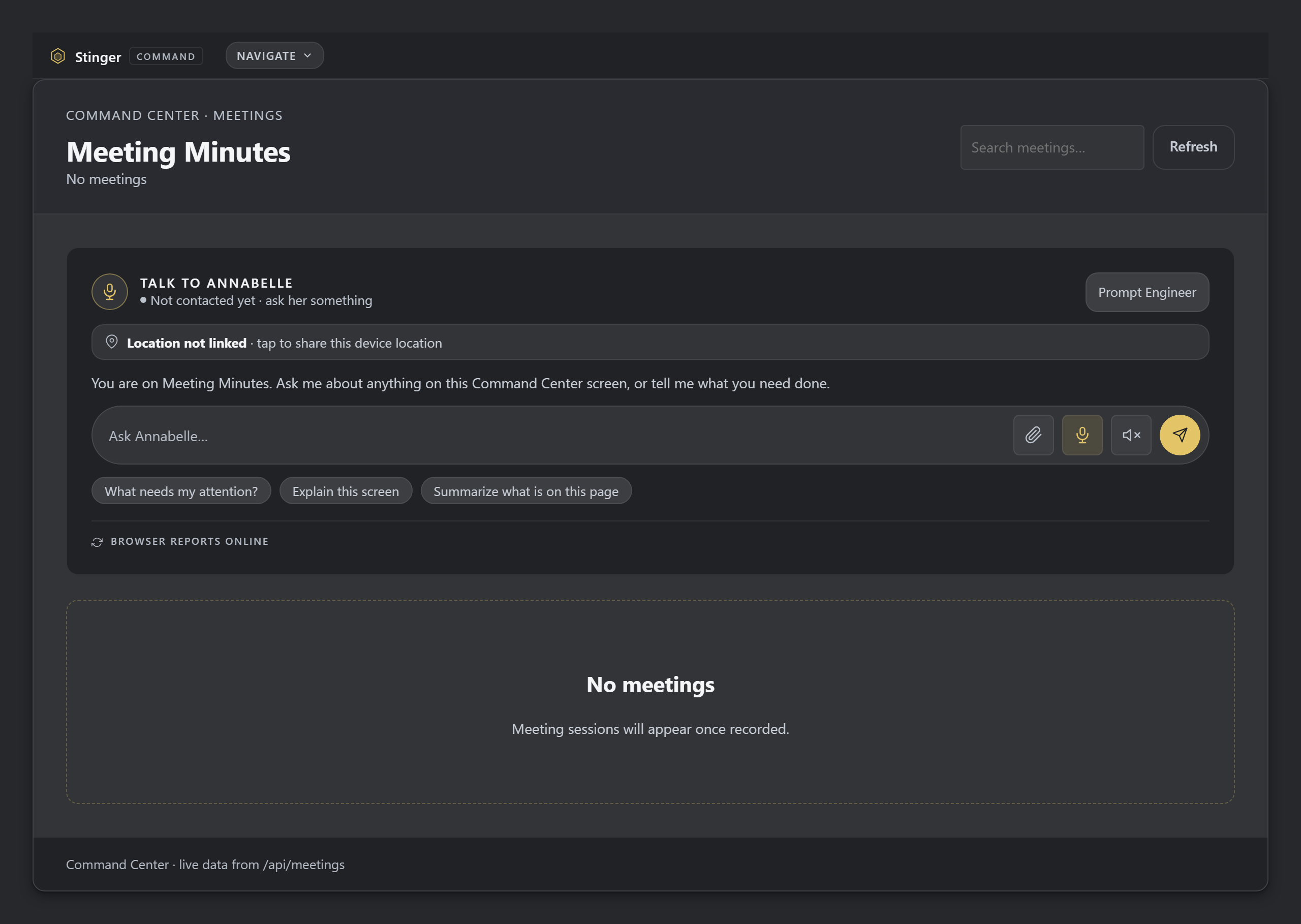Image resolution: width=1301 pixels, height=924 pixels.
Task: Click 'Meeting sessions will appear once recorded.' text
Action: 650,729
